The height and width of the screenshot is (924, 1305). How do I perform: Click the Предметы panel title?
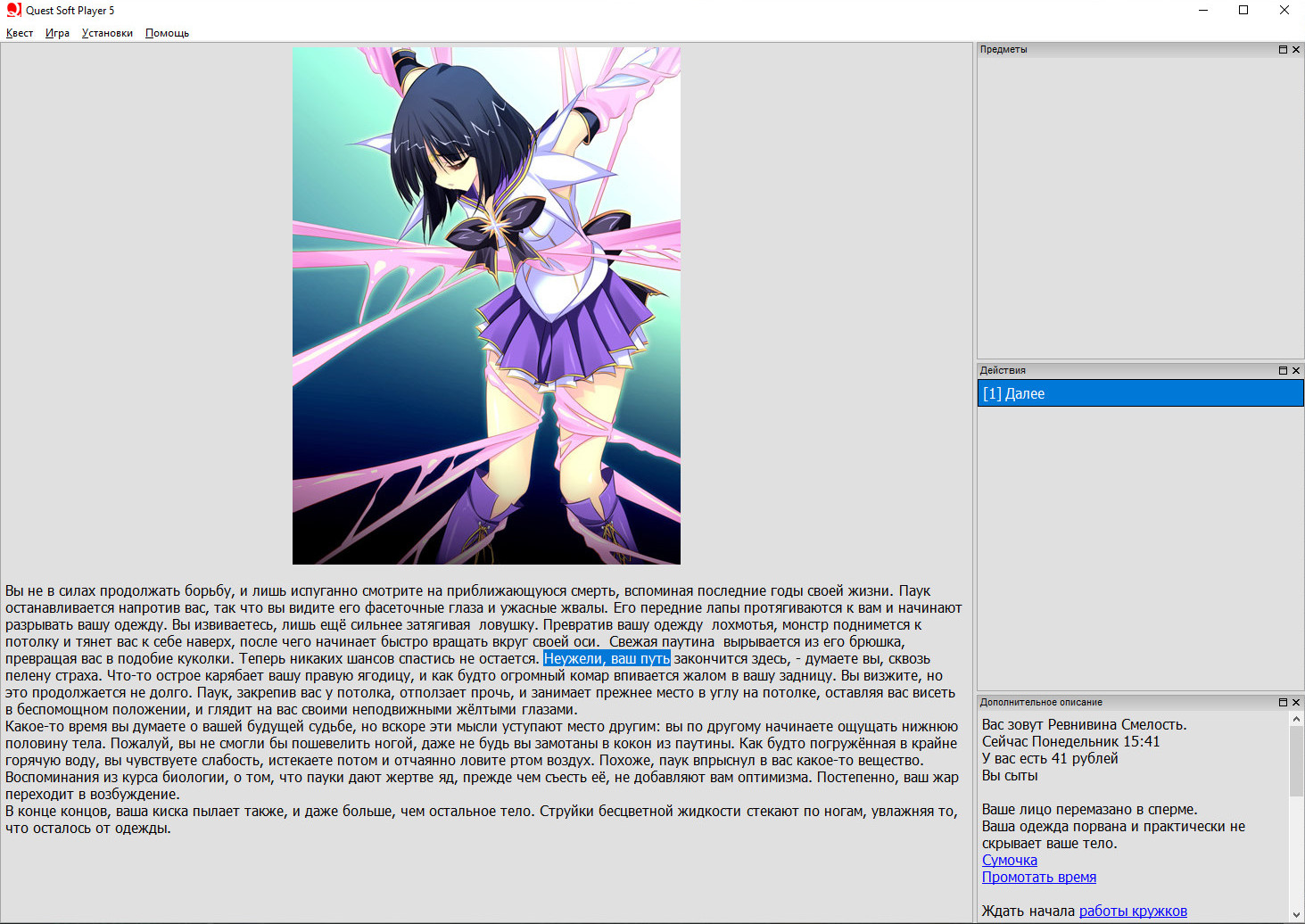pos(1004,50)
